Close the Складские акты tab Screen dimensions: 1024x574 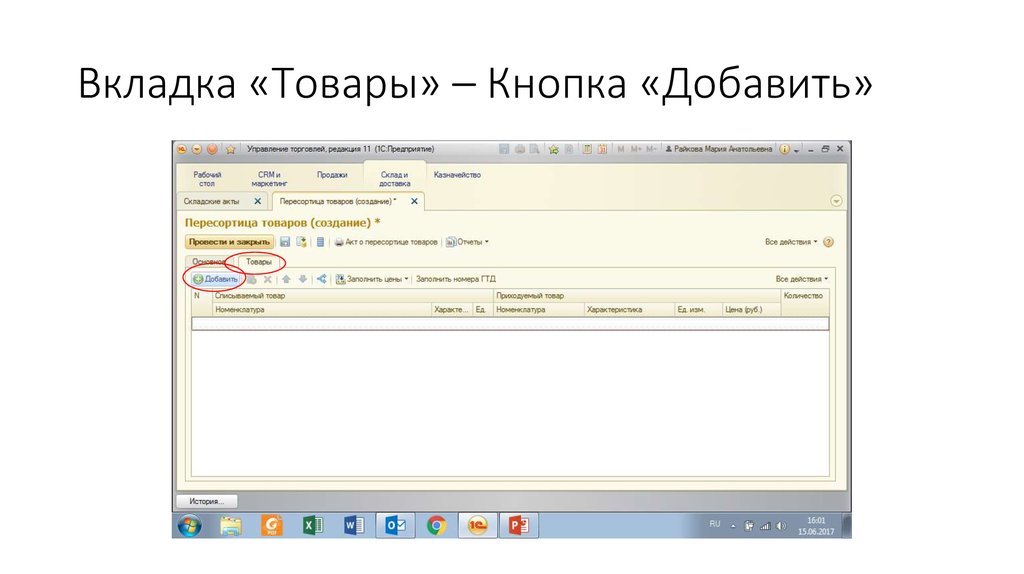click(x=257, y=202)
